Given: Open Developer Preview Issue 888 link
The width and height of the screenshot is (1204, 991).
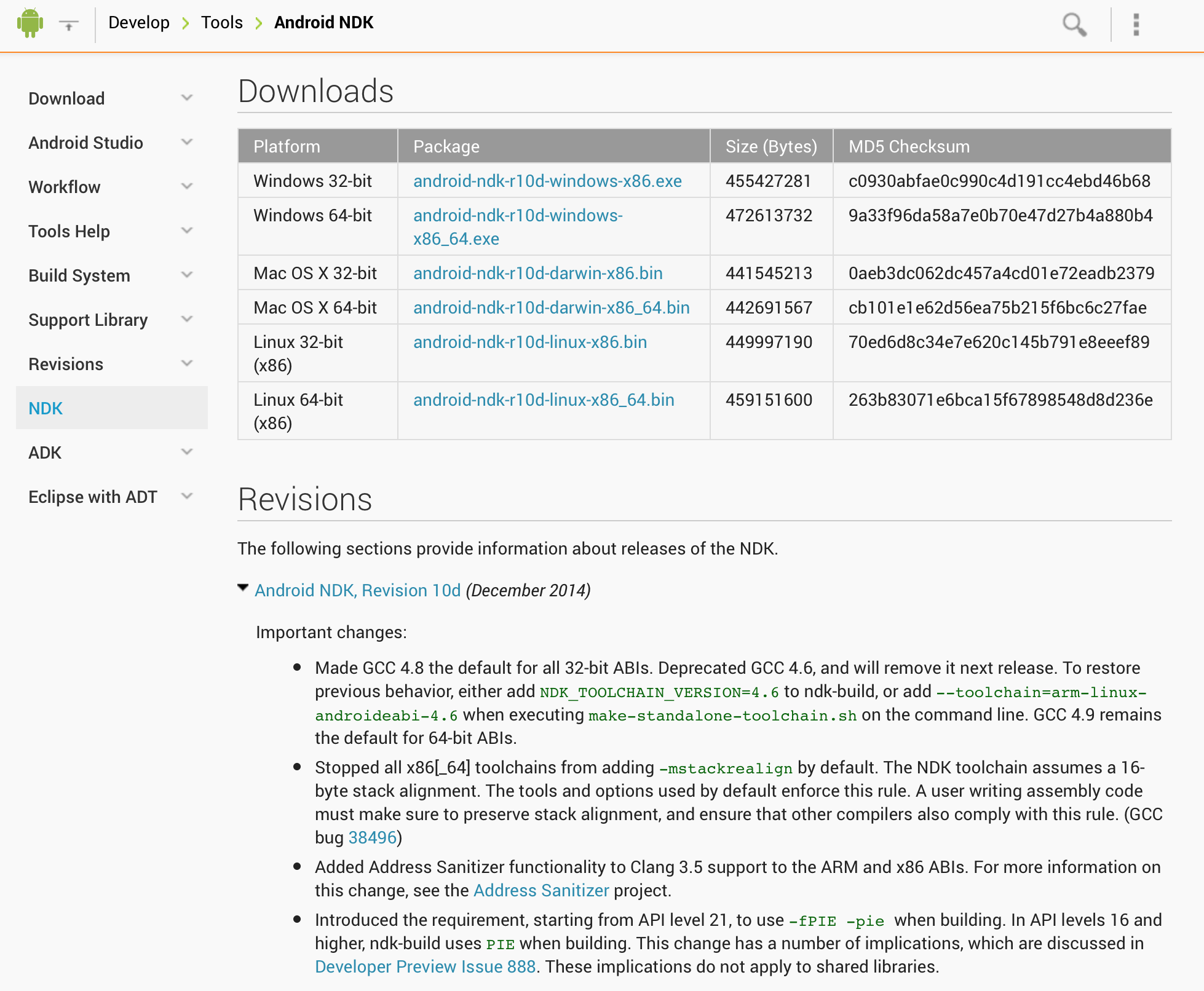Looking at the screenshot, I should click(x=425, y=966).
